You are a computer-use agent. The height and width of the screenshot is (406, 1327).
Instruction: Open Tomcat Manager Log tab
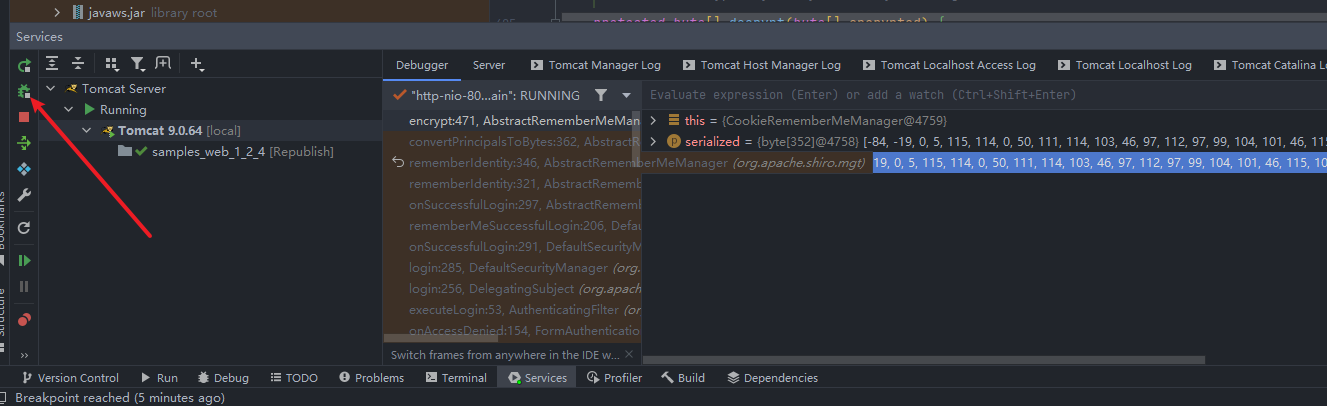pyautogui.click(x=596, y=65)
